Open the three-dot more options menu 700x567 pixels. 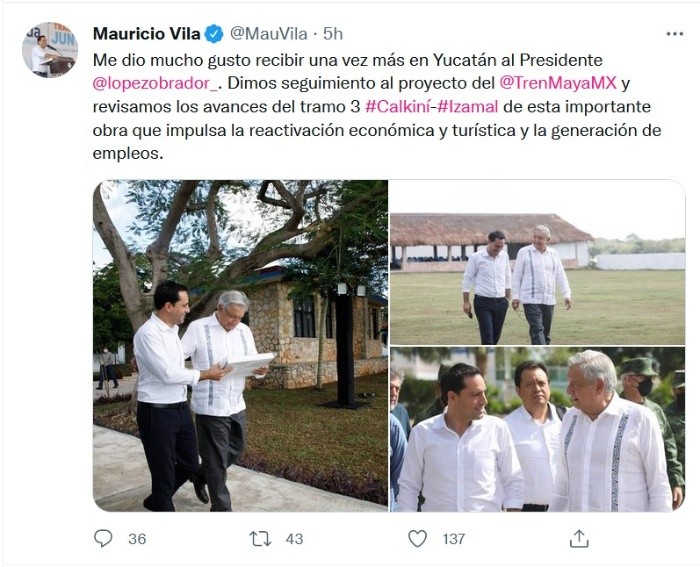[675, 34]
